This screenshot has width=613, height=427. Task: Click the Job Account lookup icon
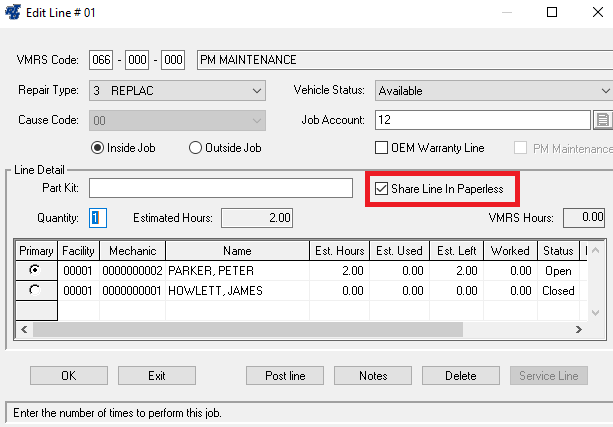pyautogui.click(x=602, y=120)
